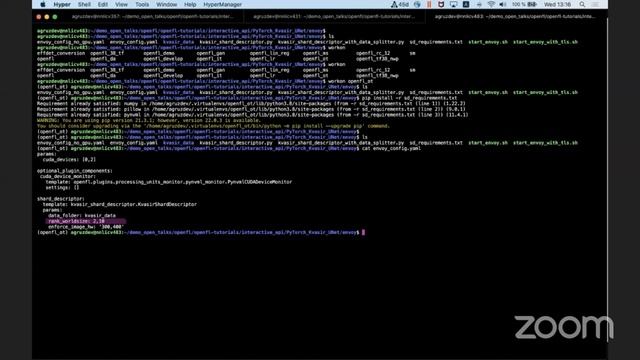Click the numpy requirement already satisfied line
Viewport: 640px width, 360px height.
(251, 104)
